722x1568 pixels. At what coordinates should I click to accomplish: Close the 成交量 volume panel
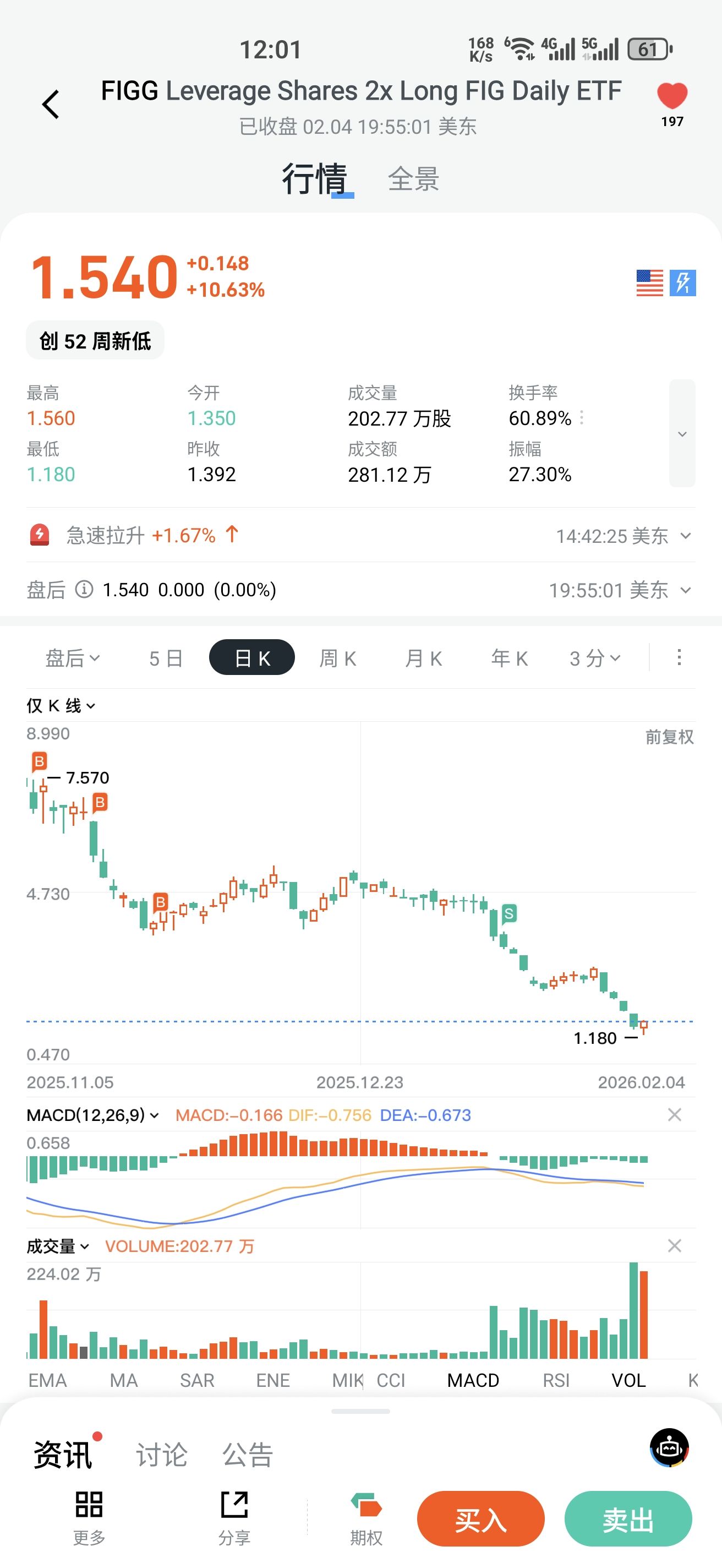(674, 1246)
